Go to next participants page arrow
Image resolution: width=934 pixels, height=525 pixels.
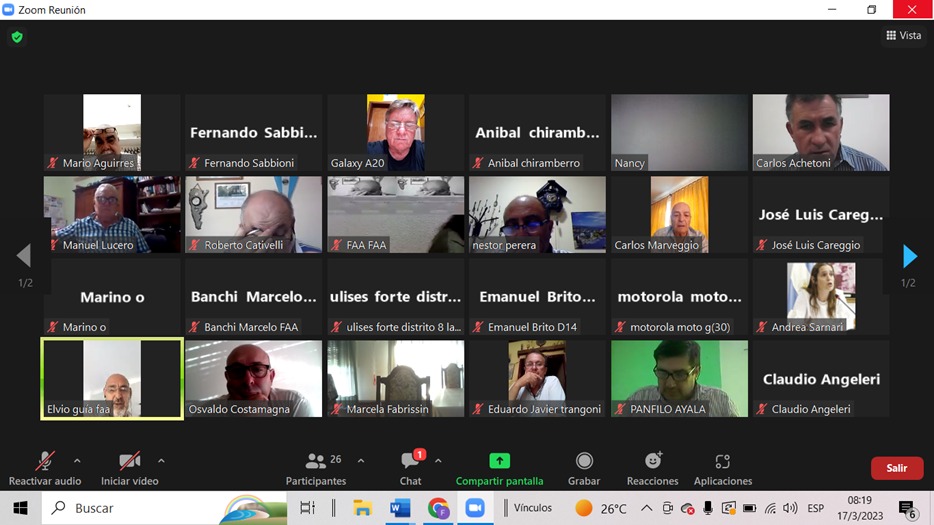[x=910, y=256]
